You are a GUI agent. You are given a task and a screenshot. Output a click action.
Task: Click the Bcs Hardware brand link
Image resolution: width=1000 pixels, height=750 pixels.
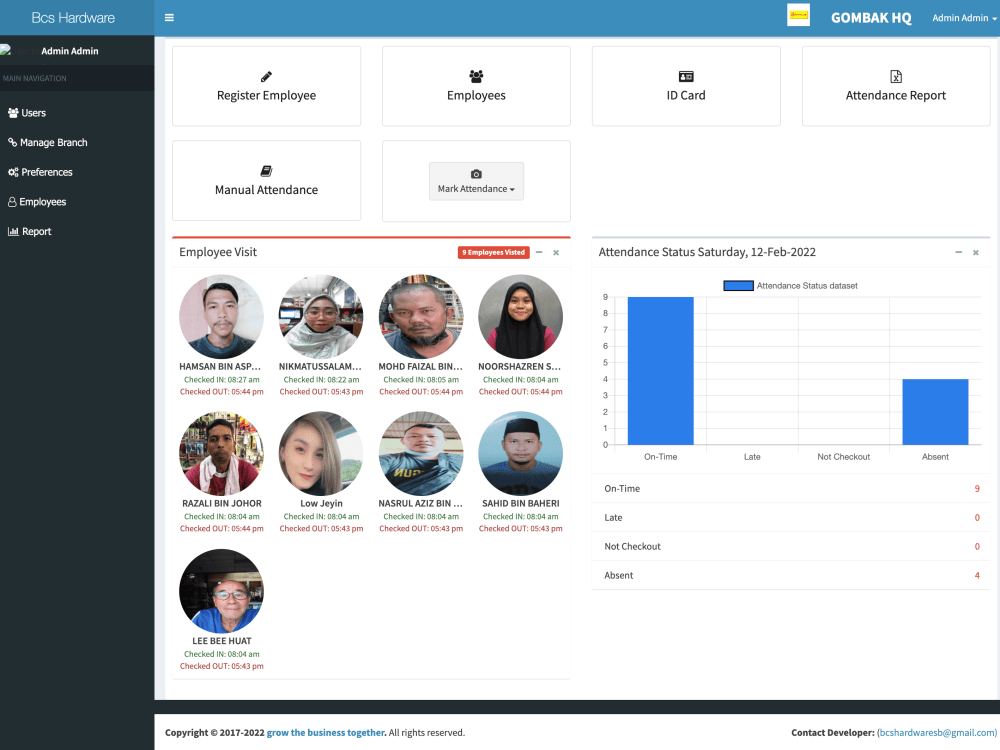point(73,18)
